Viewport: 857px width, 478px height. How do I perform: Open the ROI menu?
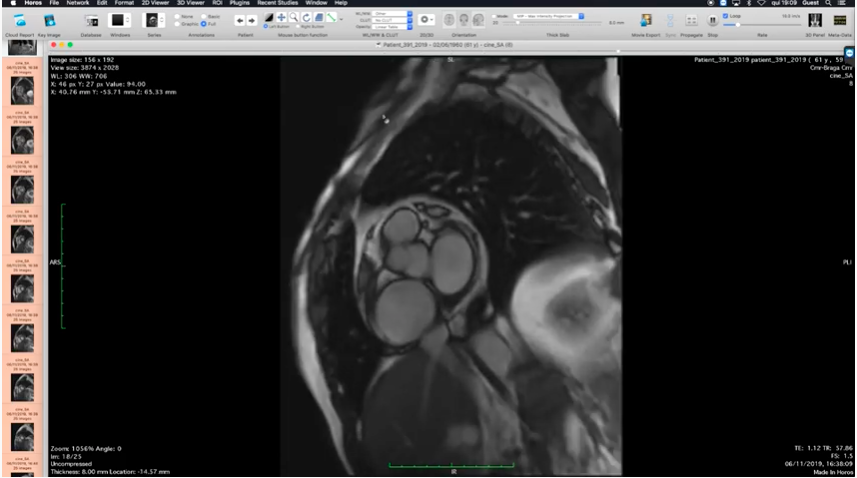217,3
